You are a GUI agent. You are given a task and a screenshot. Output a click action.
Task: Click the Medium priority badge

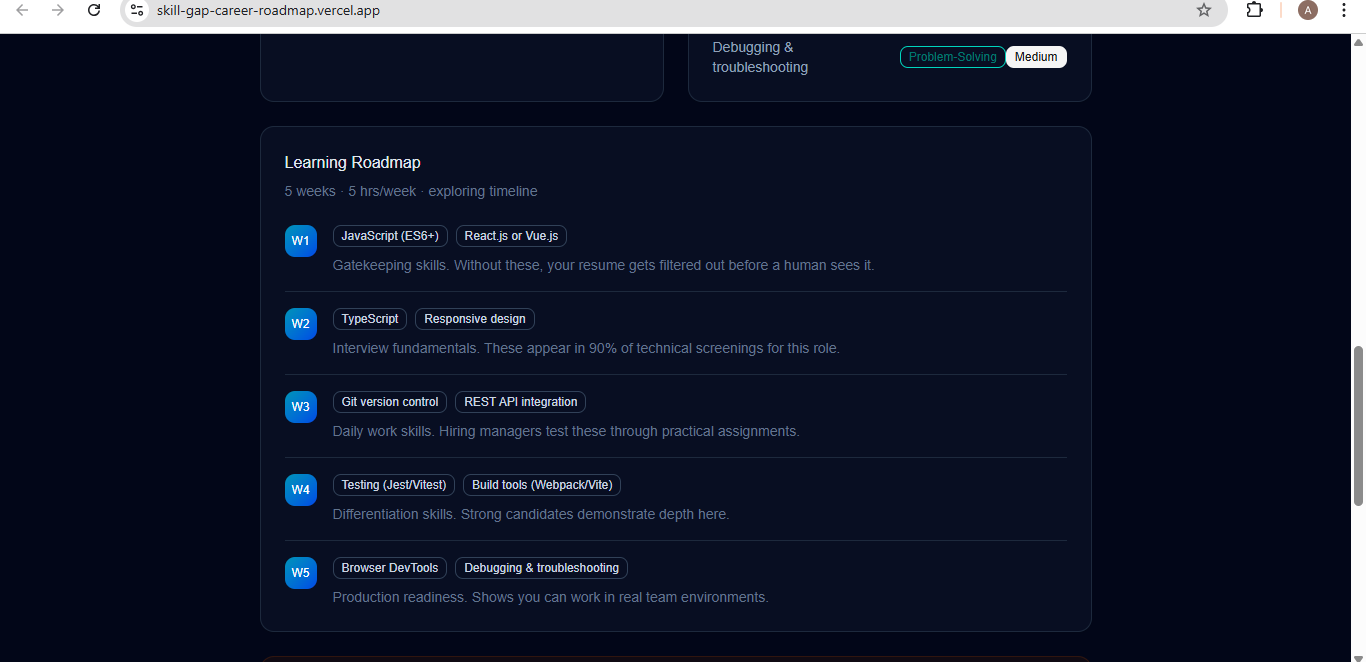(x=1036, y=57)
